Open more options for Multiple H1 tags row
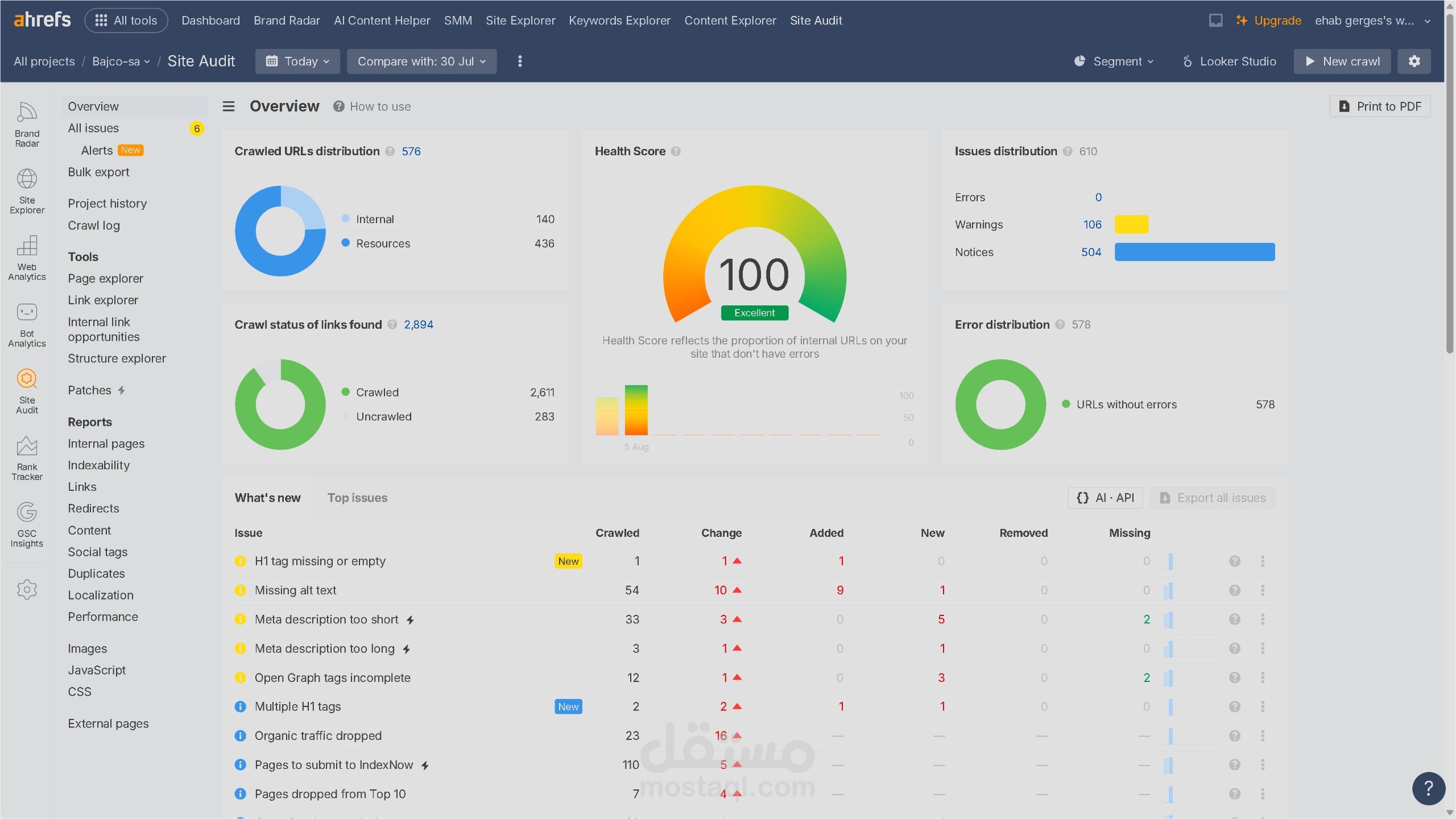 [1263, 706]
